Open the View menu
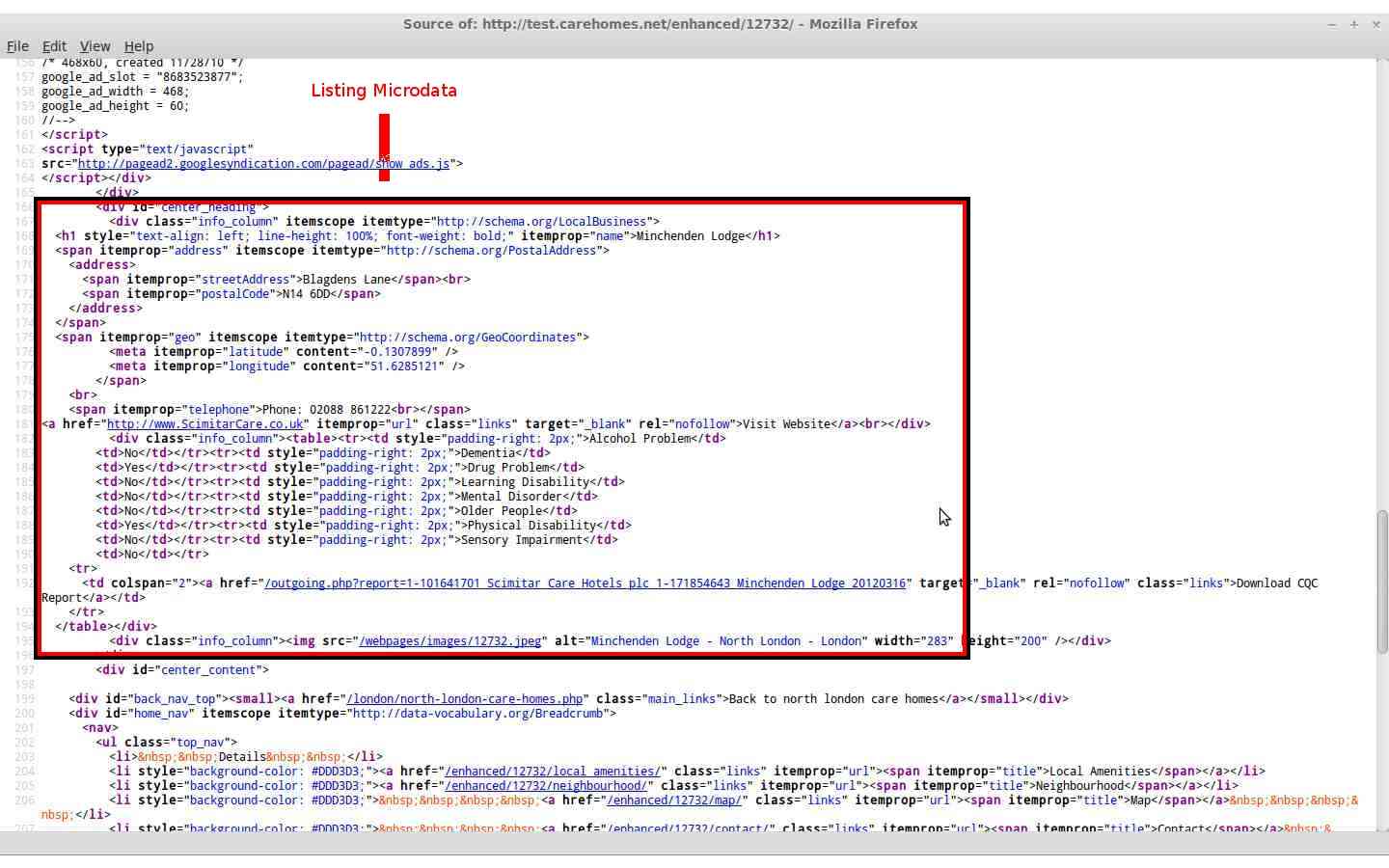 point(95,45)
